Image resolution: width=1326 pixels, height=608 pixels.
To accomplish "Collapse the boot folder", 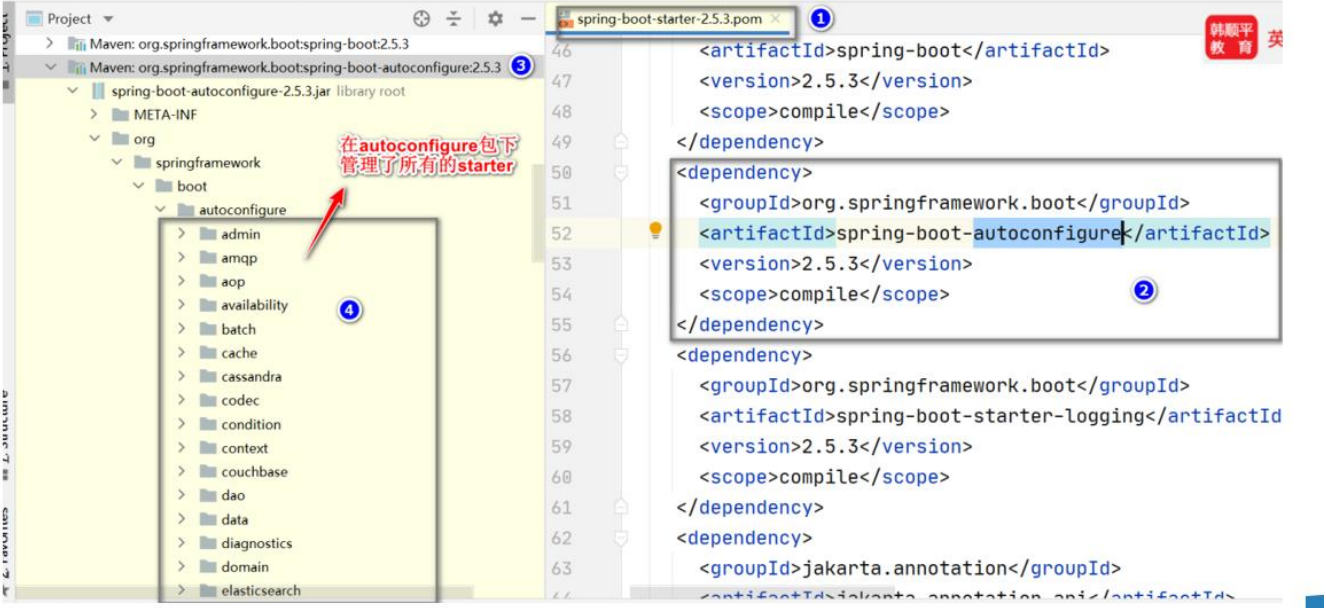I will coord(138,186).
